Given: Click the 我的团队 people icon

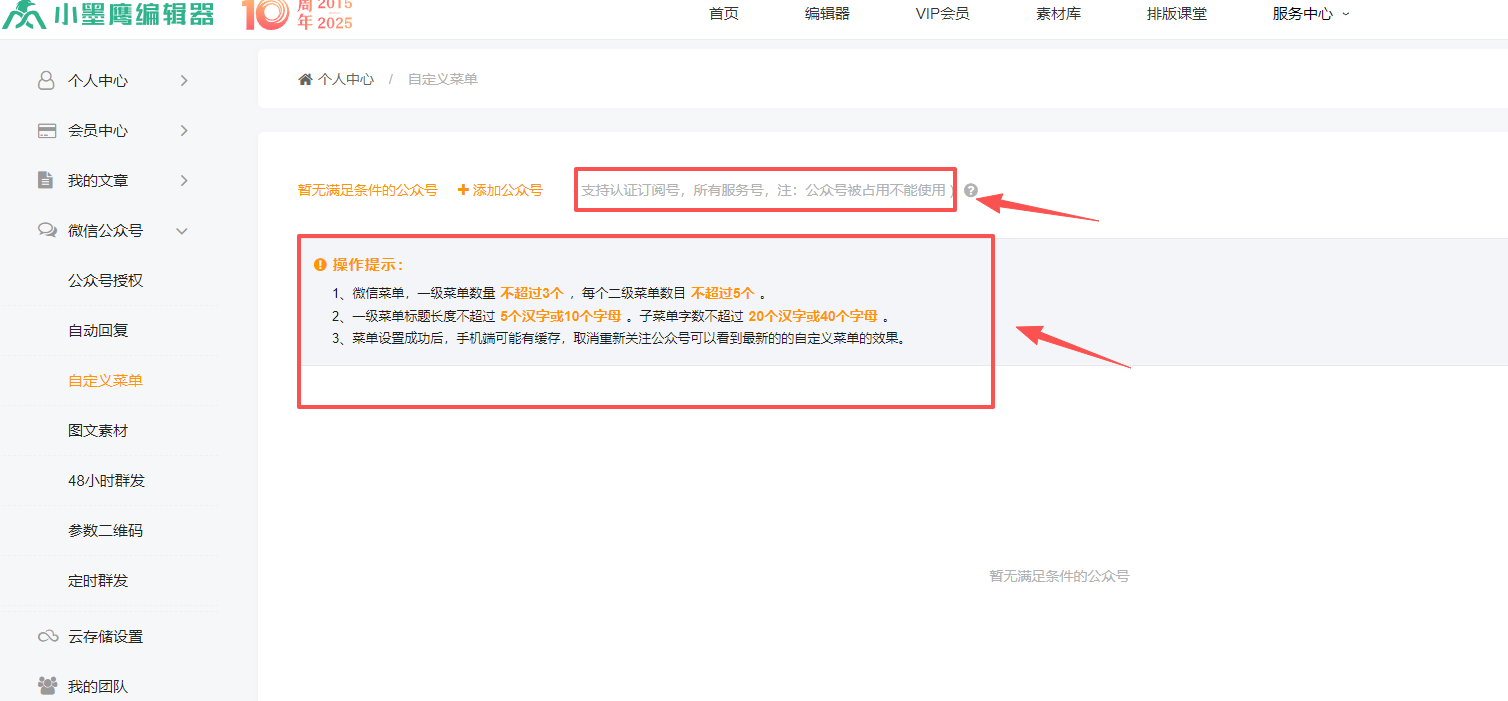Looking at the screenshot, I should click(47, 686).
